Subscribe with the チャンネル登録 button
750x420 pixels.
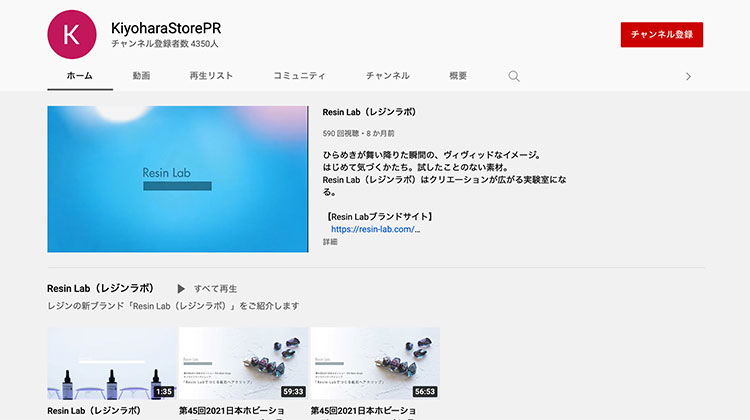(662, 34)
